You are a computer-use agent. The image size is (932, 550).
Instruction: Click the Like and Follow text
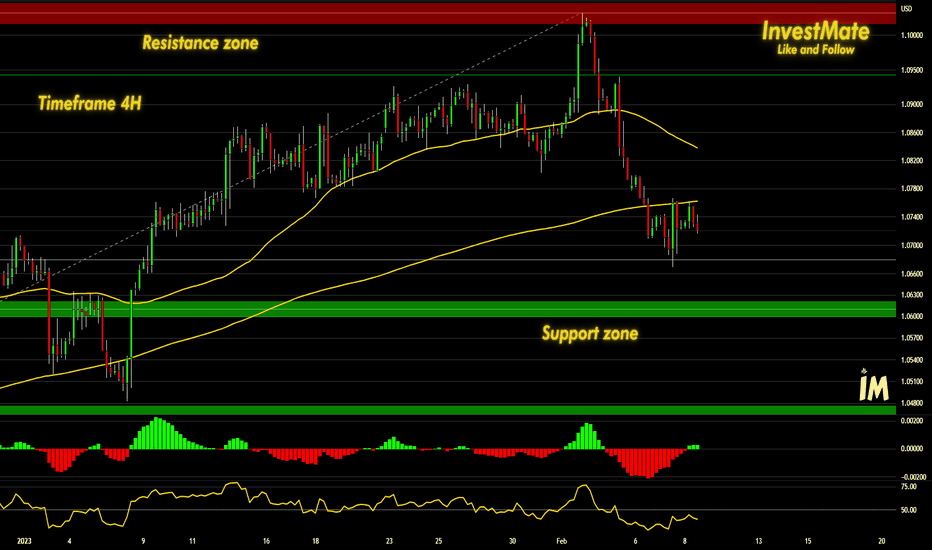(816, 50)
